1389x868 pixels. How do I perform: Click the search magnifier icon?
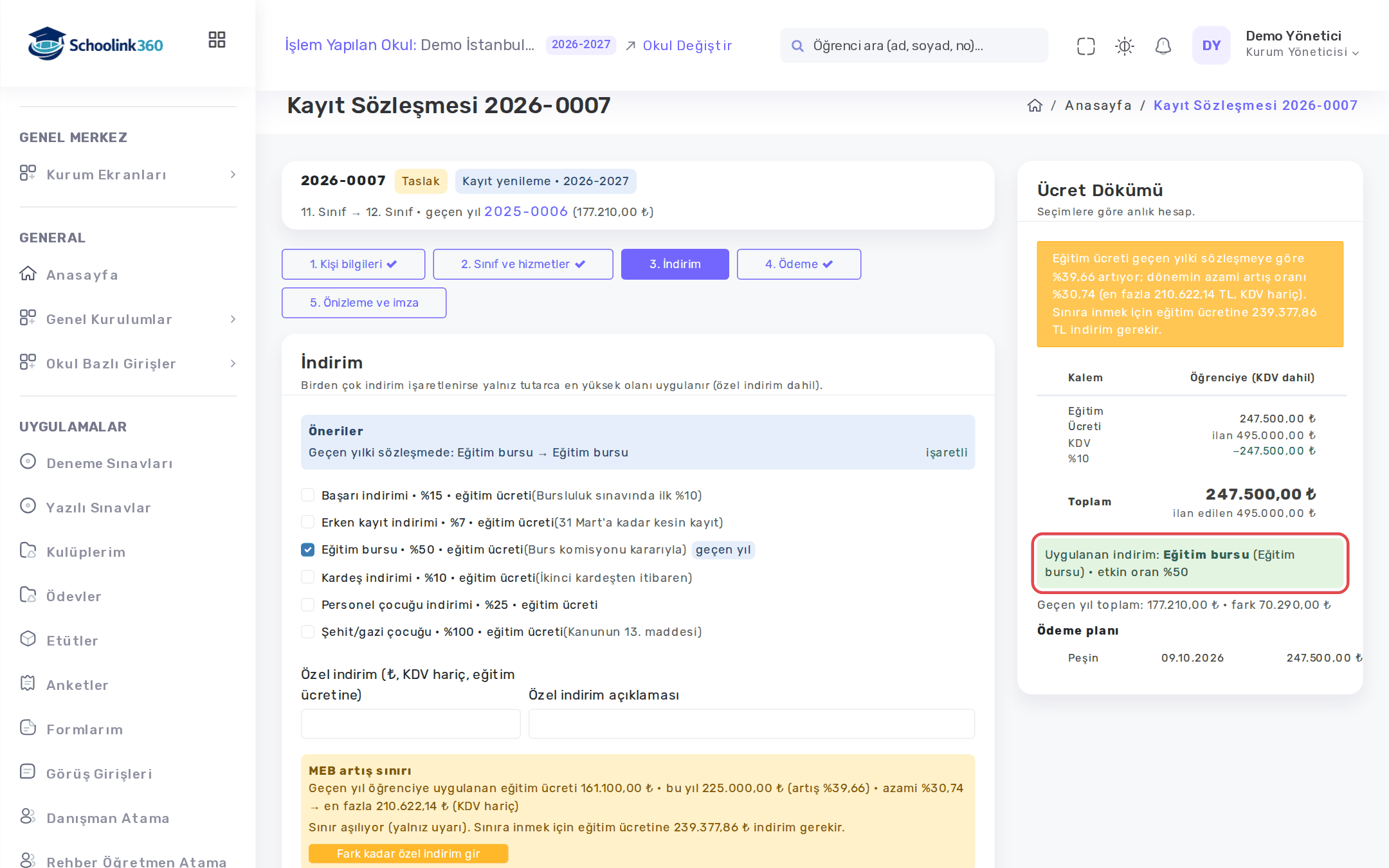797,46
